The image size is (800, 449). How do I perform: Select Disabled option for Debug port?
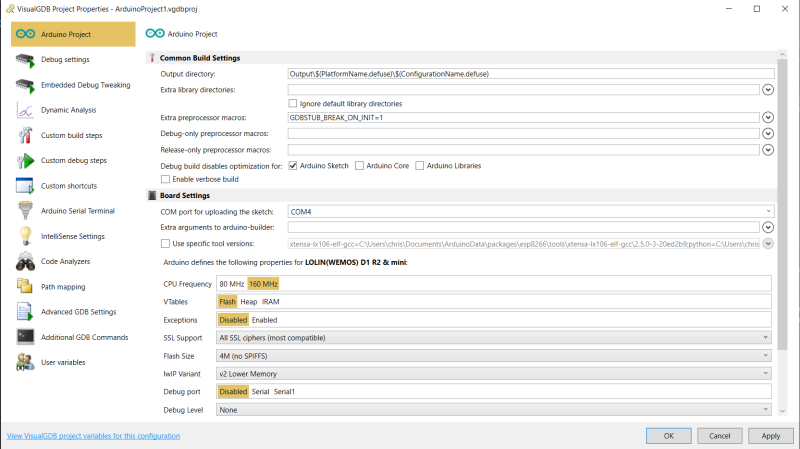(233, 392)
